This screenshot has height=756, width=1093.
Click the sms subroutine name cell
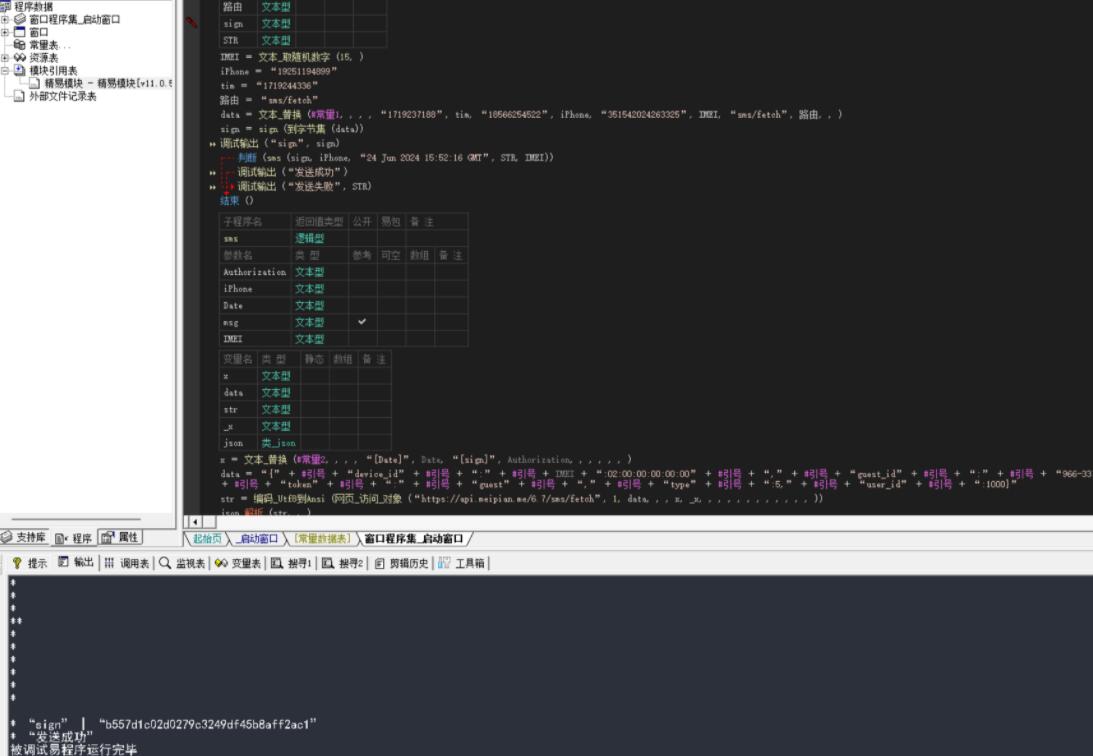coord(255,238)
